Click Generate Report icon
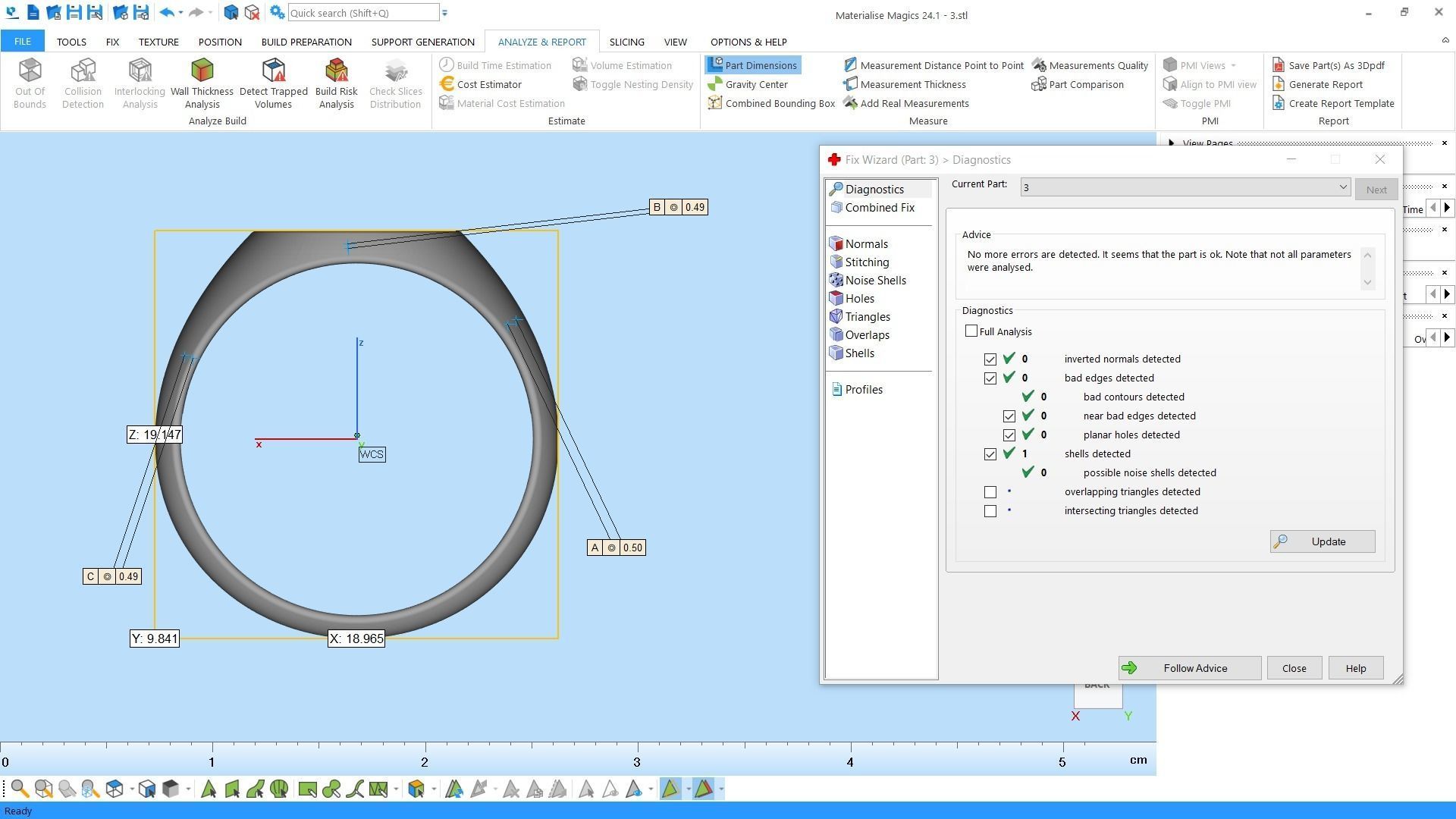Image resolution: width=1456 pixels, height=819 pixels. pos(1279,84)
